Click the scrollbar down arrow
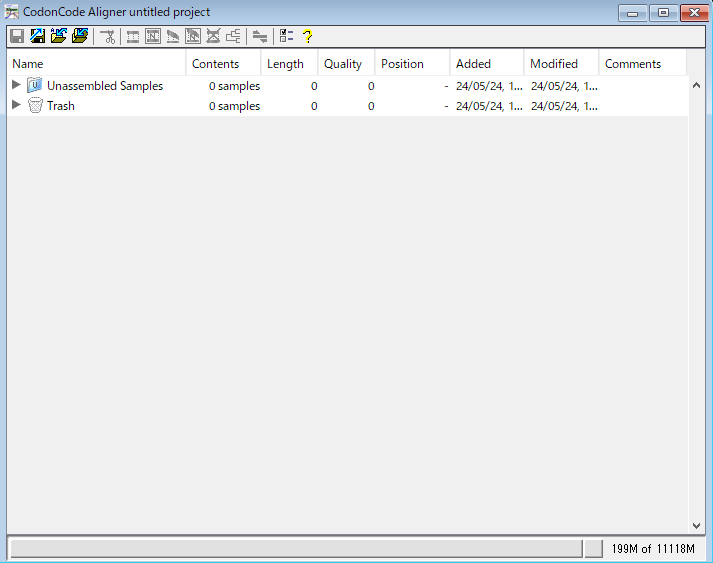This screenshot has width=713, height=563. click(696, 526)
